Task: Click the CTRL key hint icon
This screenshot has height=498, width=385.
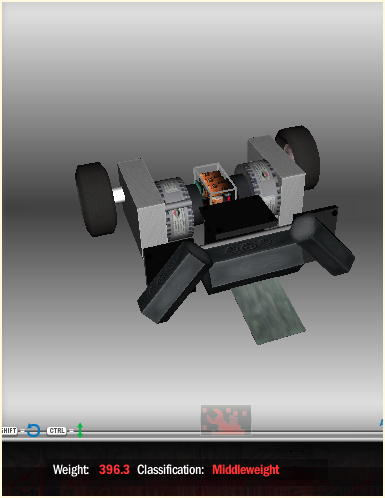Action: (x=56, y=431)
